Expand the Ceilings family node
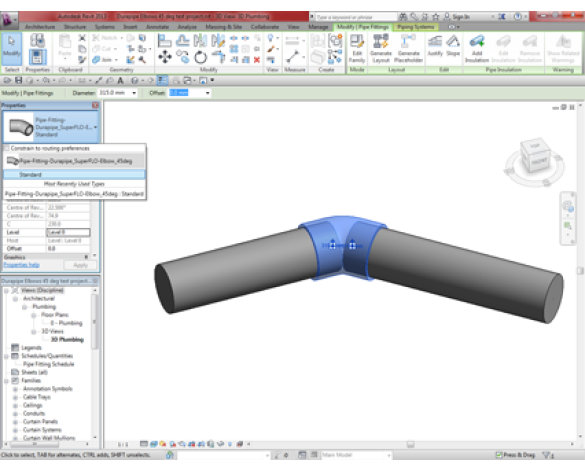 point(15,405)
